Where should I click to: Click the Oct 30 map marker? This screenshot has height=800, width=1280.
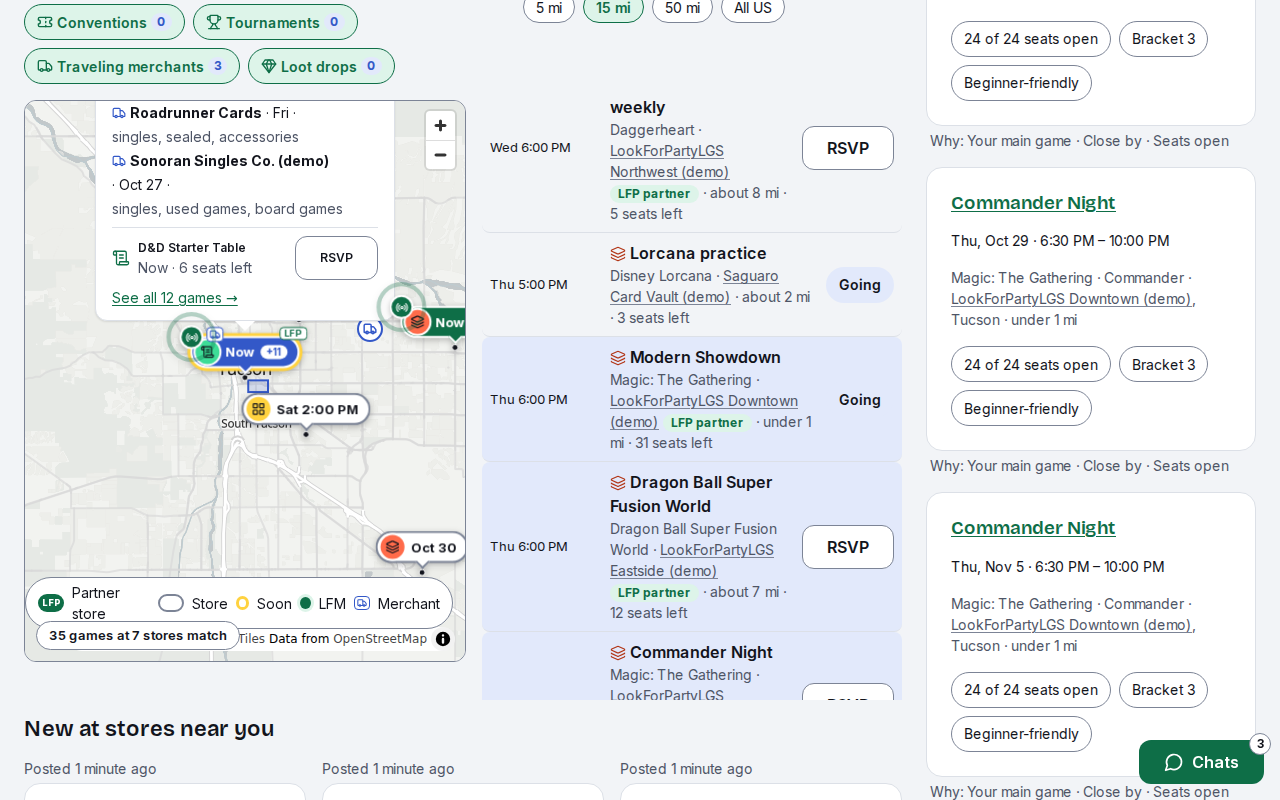(422, 548)
